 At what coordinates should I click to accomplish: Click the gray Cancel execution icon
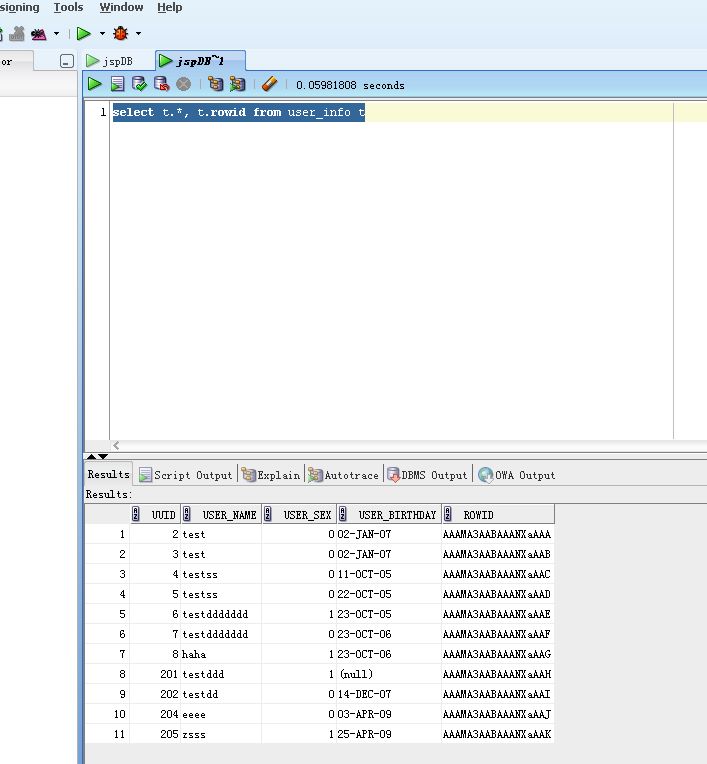click(183, 84)
